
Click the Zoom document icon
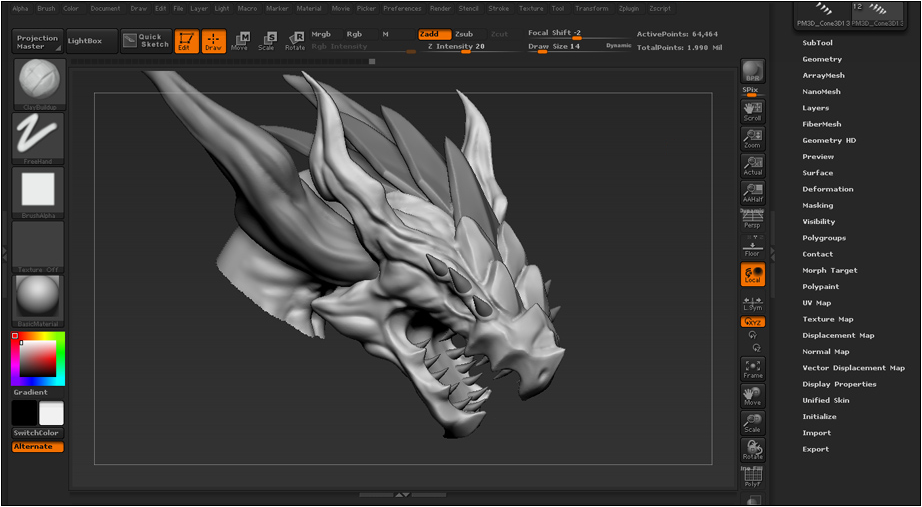753,138
